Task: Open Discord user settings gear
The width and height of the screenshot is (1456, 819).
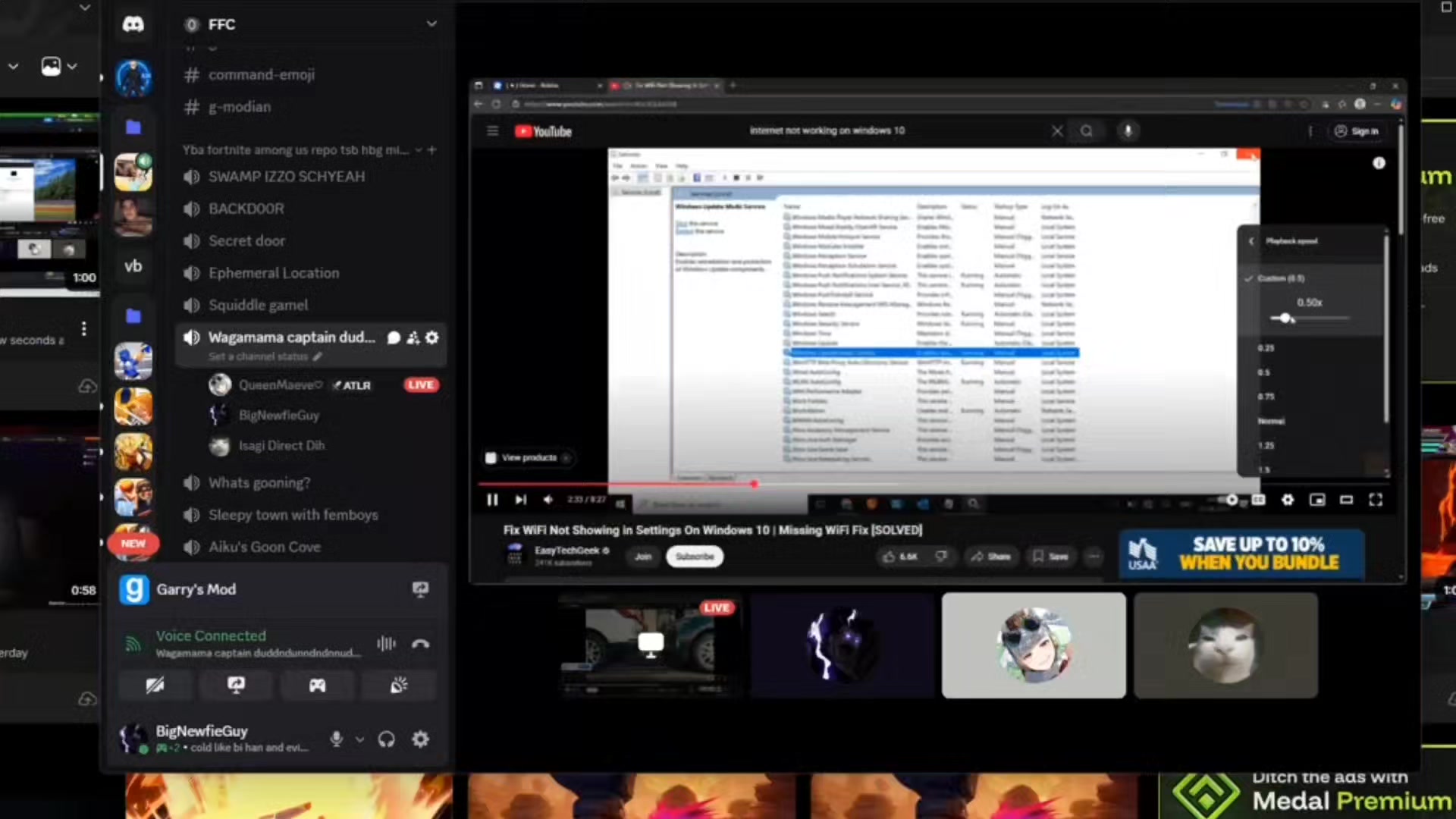Action: coord(420,739)
